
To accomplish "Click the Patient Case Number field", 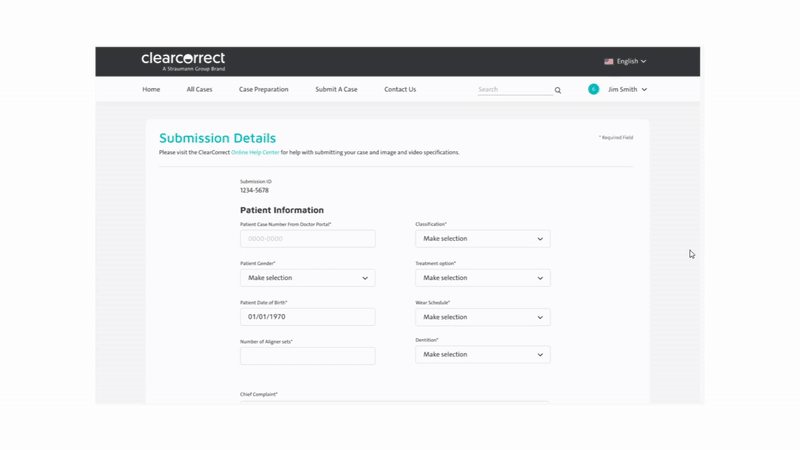I will pos(308,239).
